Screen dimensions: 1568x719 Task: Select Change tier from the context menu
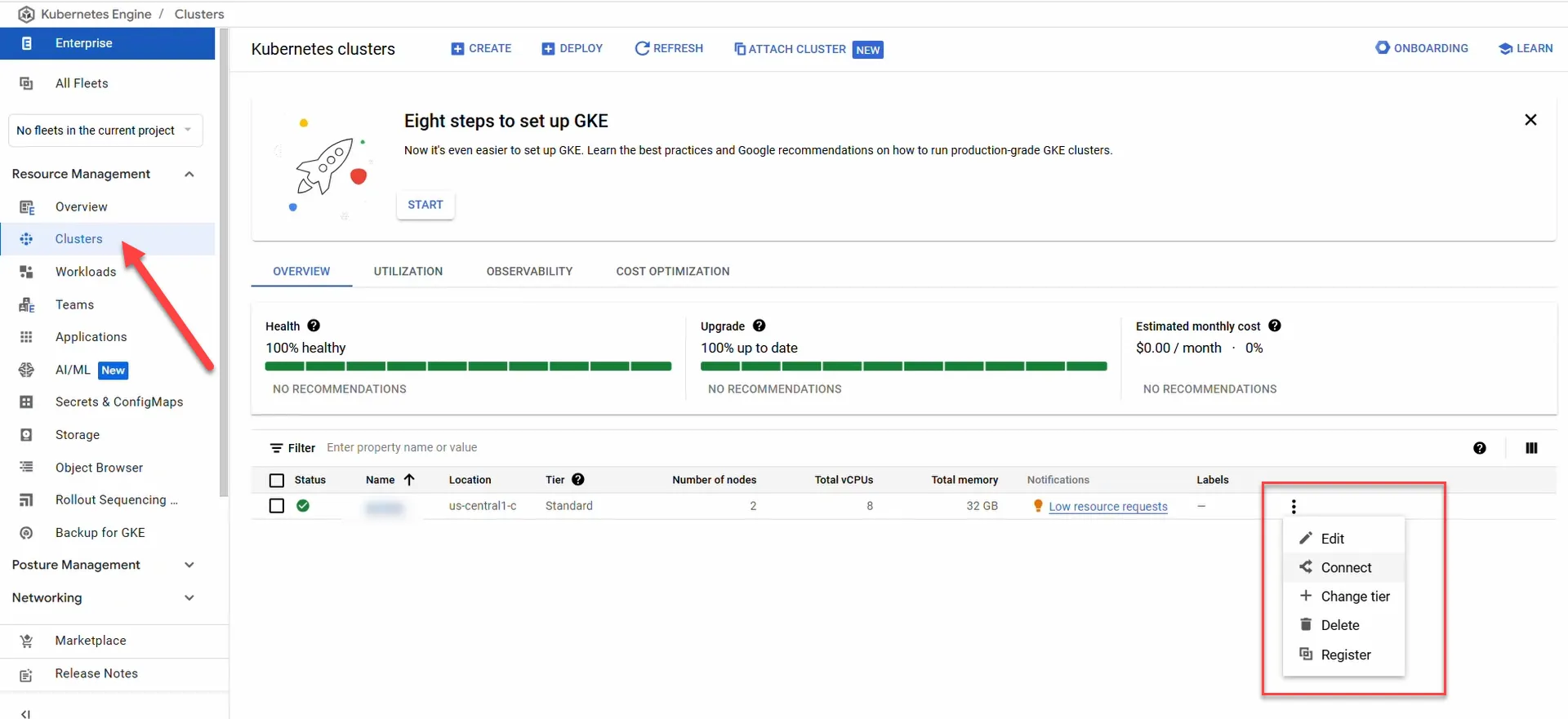point(1344,597)
